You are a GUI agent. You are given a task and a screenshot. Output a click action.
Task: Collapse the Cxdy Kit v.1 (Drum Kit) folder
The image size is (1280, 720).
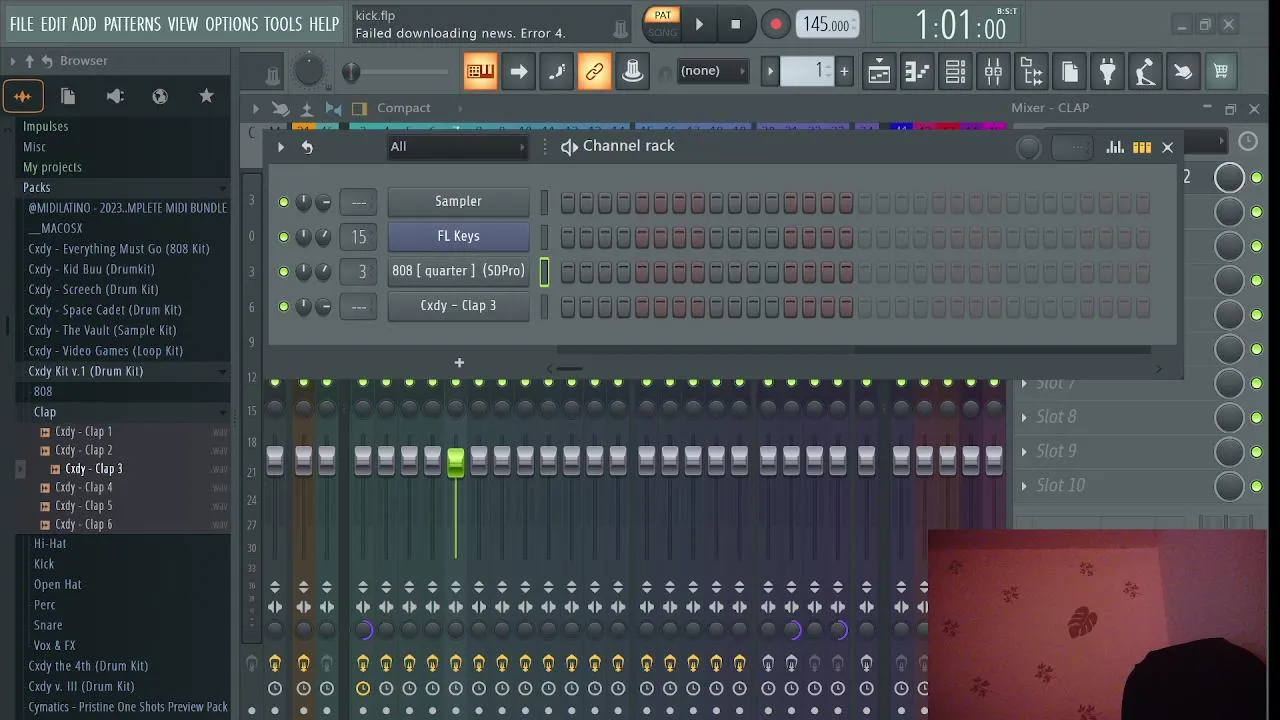pos(125,371)
